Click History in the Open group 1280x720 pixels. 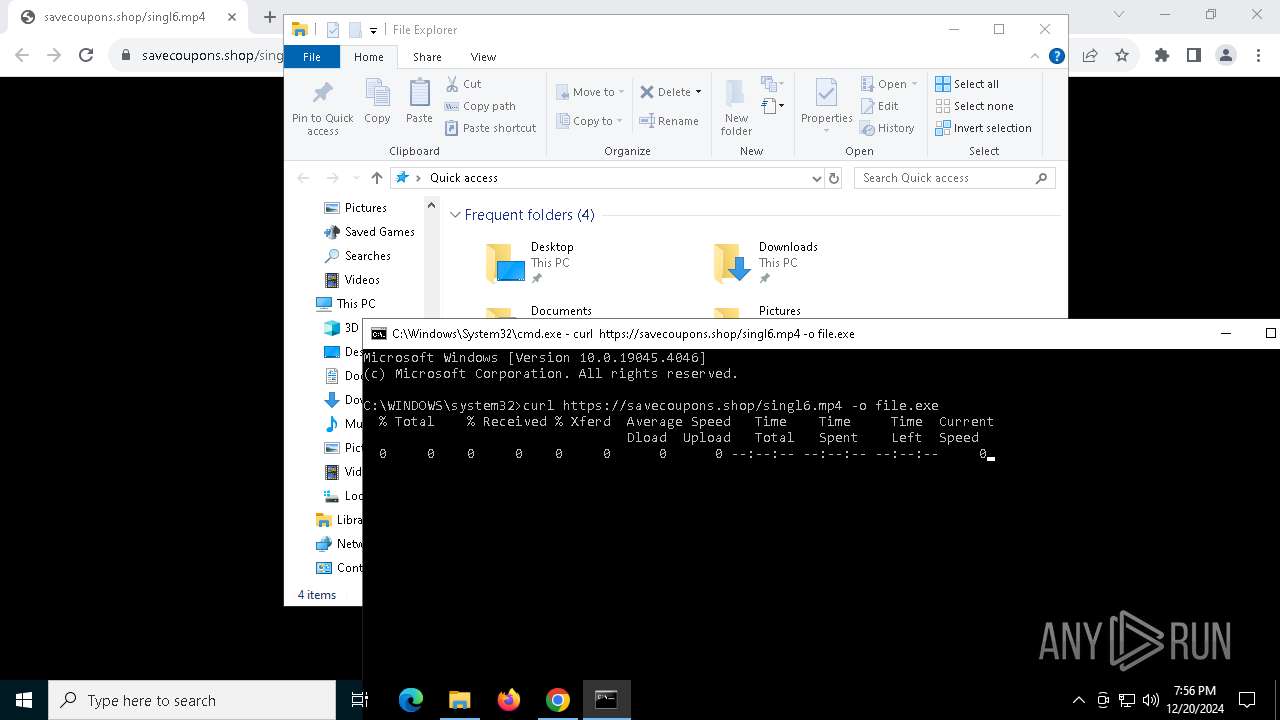(x=887, y=128)
